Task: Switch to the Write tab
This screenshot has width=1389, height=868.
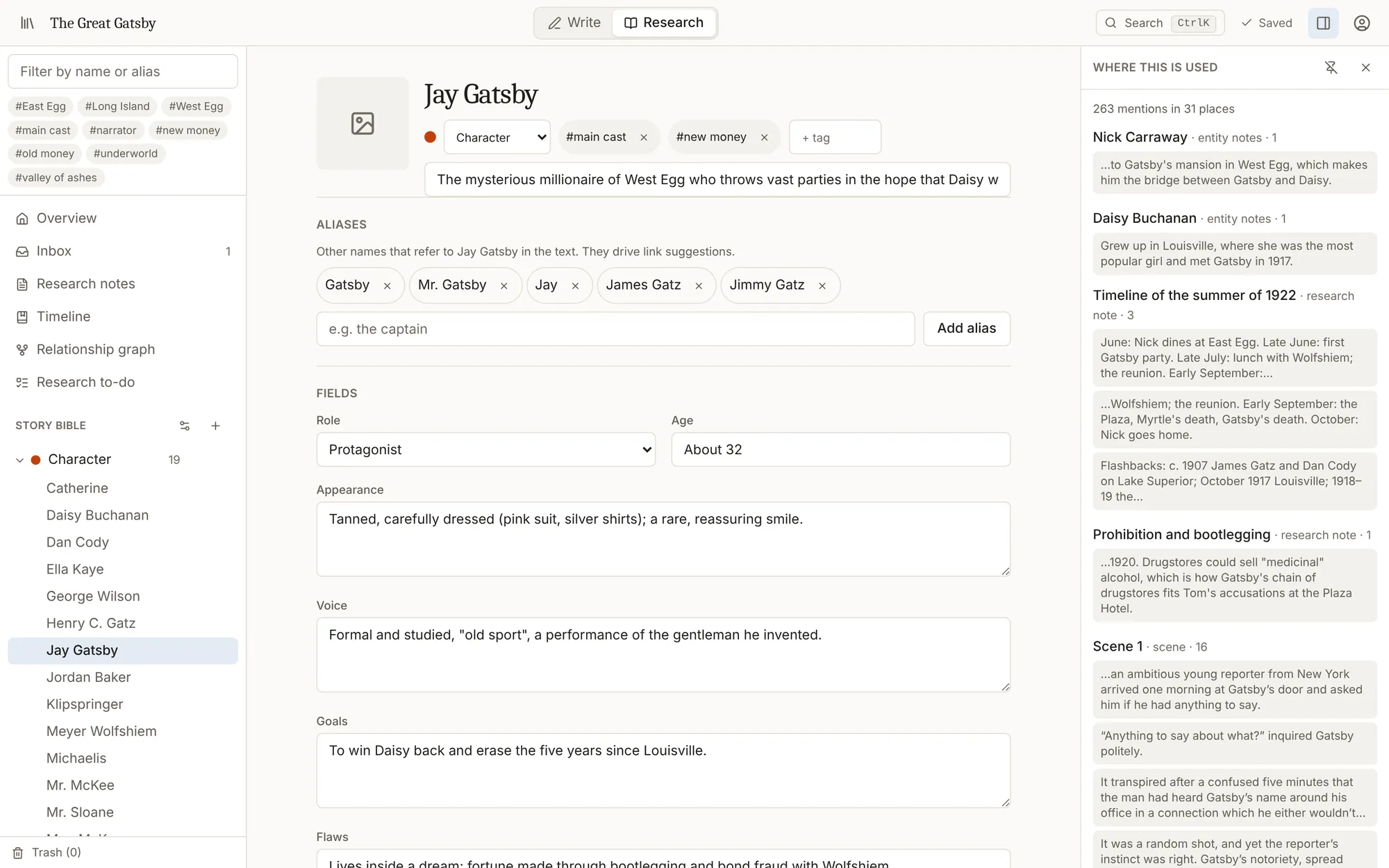Action: (574, 23)
